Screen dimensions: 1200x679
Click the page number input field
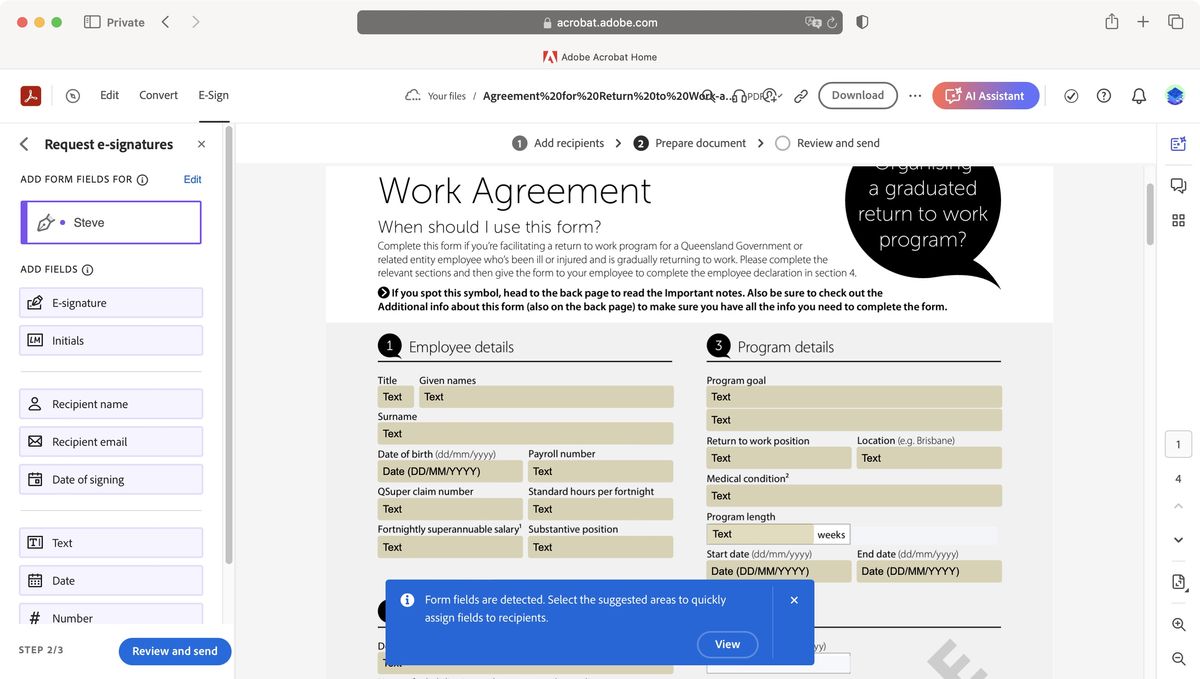click(1177, 443)
